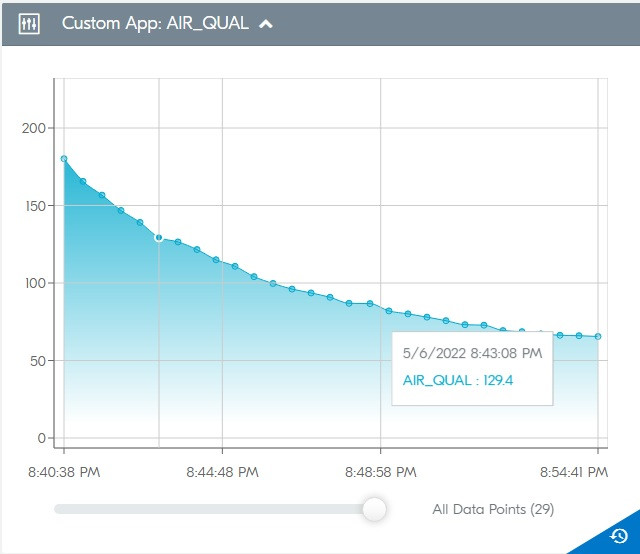Collapse the AIR_QUAL panel with the chevron
640x554 pixels.
coord(266,25)
